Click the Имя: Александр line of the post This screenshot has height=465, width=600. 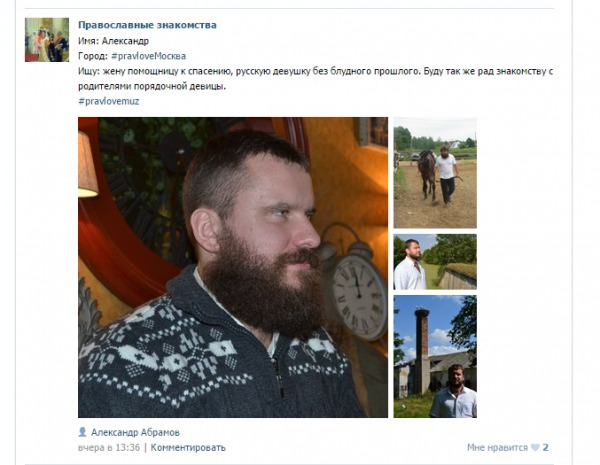(x=114, y=41)
